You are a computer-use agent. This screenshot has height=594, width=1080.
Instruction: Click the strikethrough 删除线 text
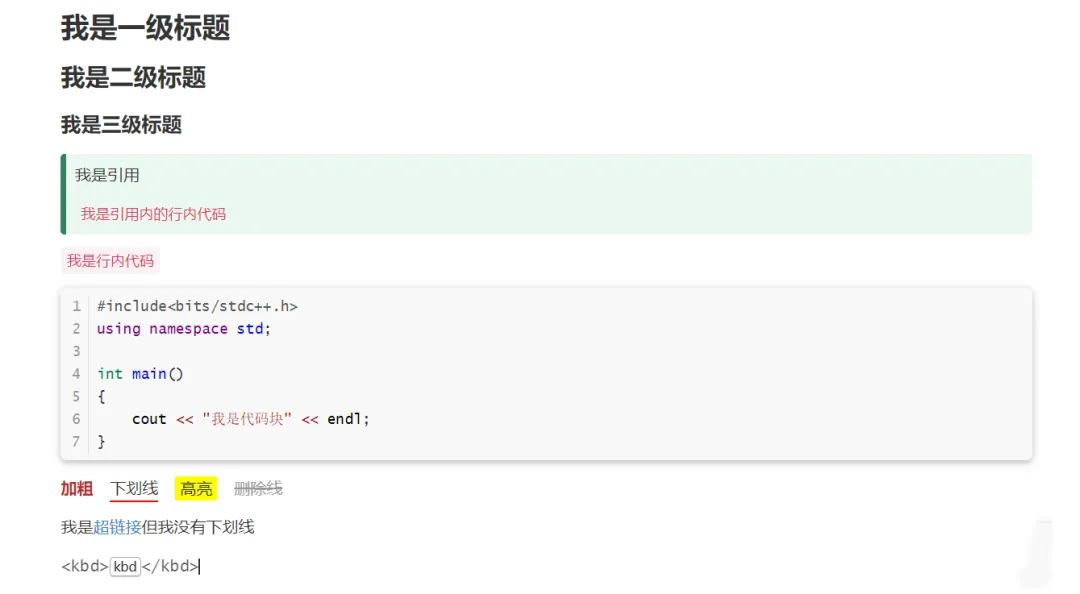pos(258,489)
